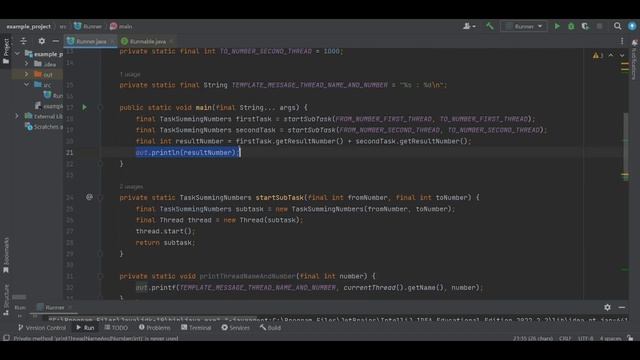Viewport: 640px width, 360px height.
Task: Select Scratches and Consoles tree item
Action: click(44, 127)
